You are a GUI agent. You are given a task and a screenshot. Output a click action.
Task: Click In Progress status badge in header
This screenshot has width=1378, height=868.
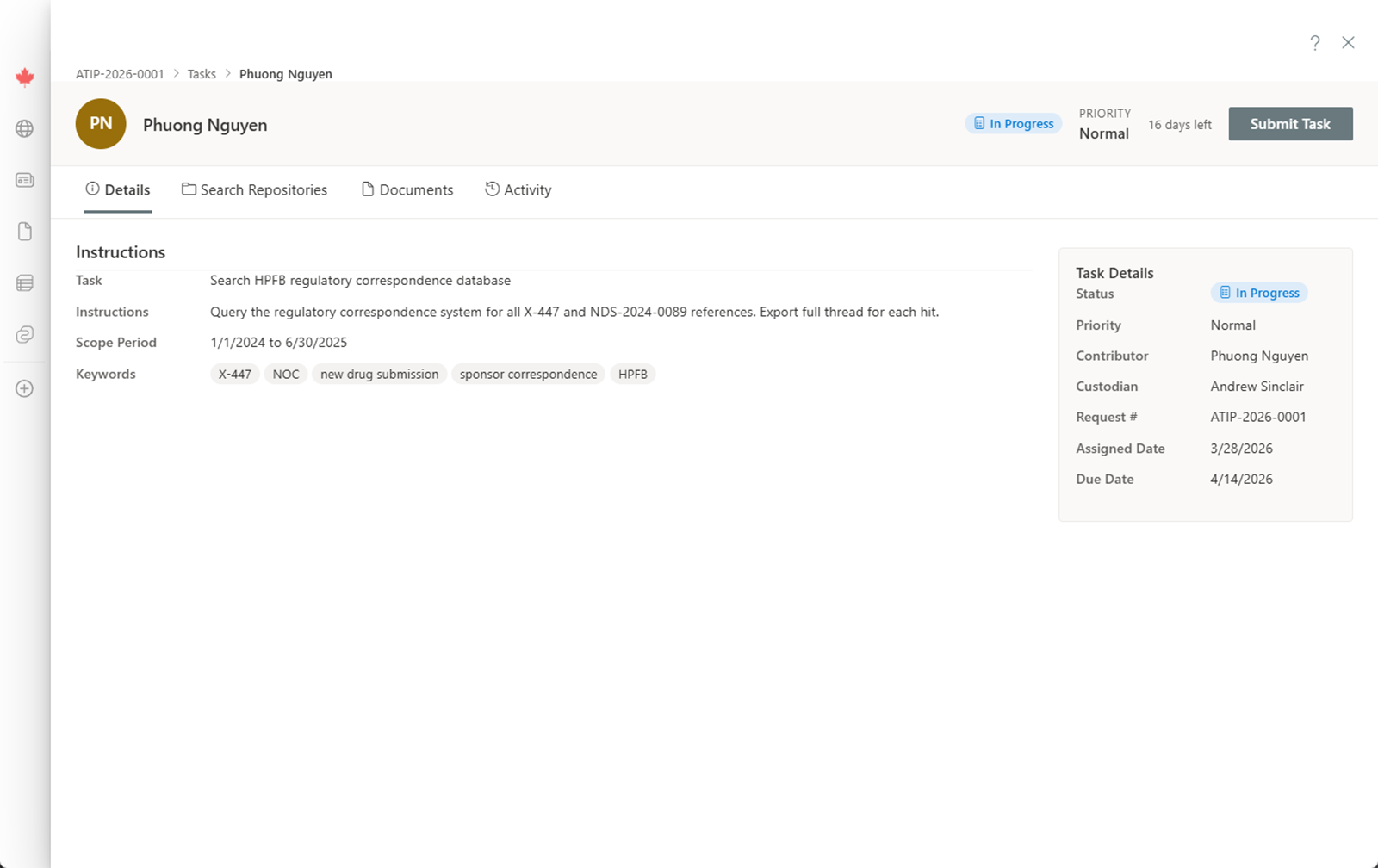(1013, 124)
